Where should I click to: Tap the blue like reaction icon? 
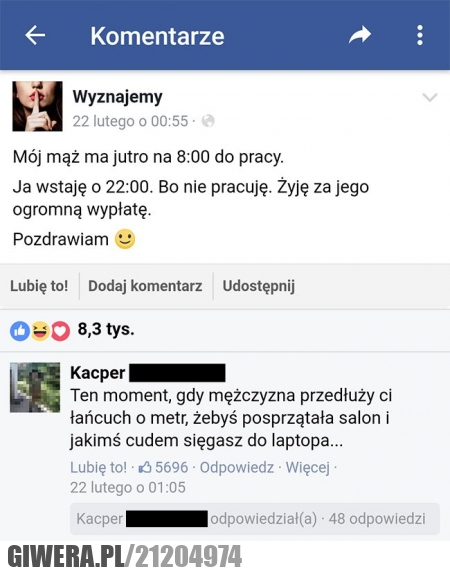pos(20,331)
